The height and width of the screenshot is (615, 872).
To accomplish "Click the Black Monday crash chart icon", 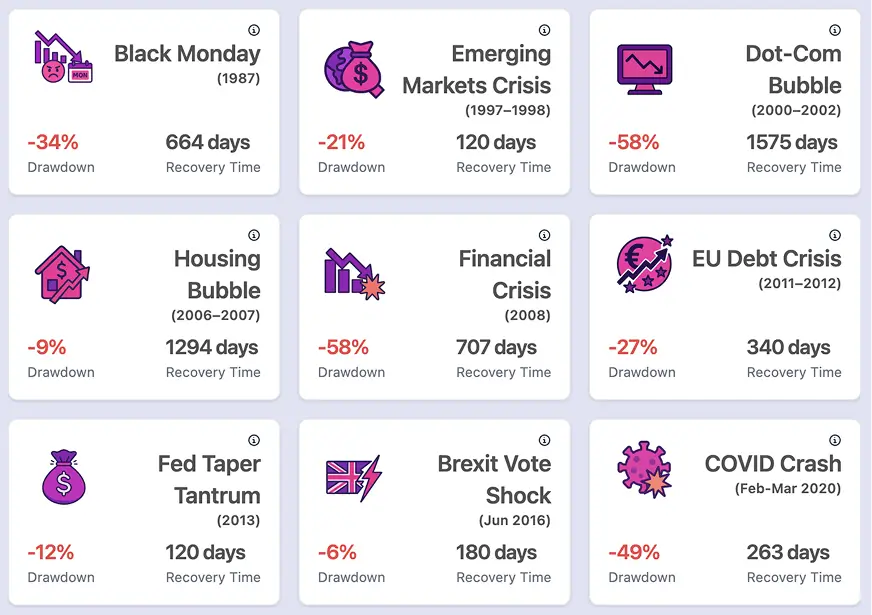I will (64, 60).
